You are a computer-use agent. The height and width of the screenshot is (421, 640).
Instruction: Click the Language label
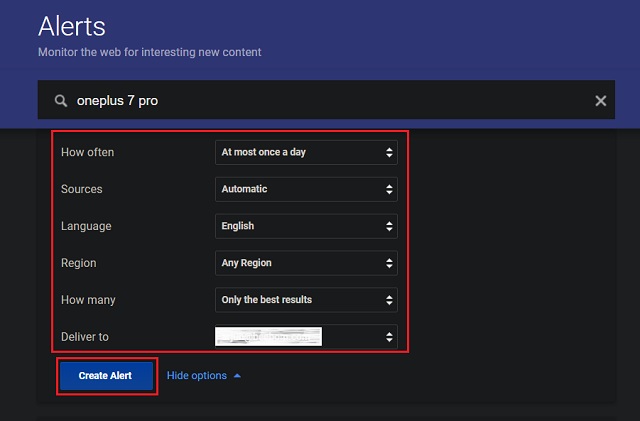[86, 226]
